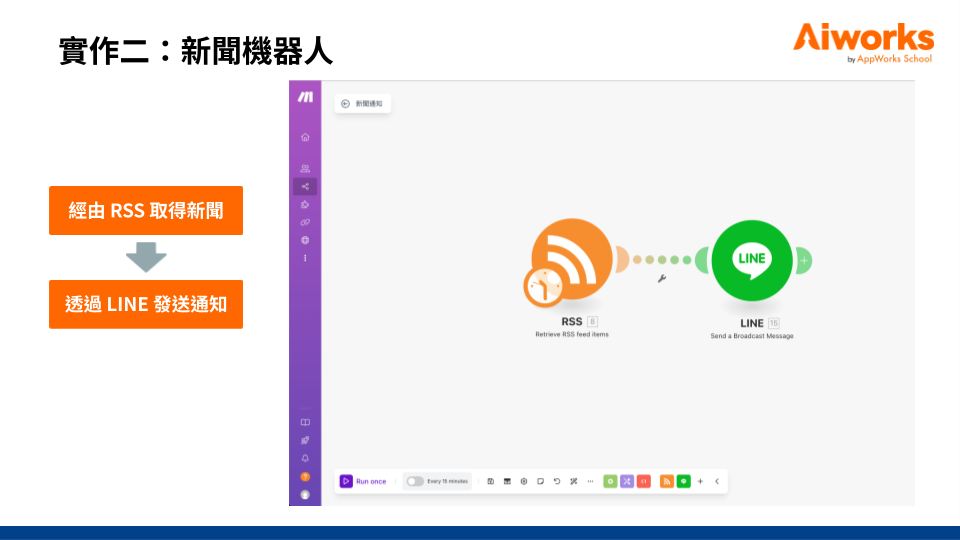
Task: Open Webhooks via the globe icon
Action: click(x=305, y=240)
